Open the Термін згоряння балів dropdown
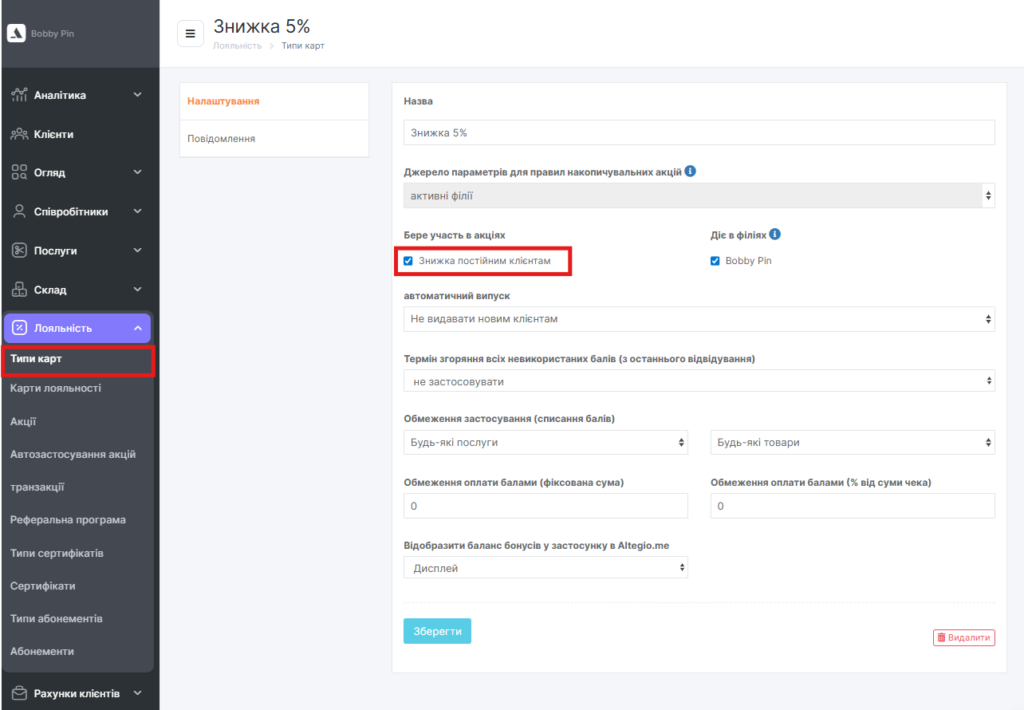This screenshot has height=710, width=1024. (x=699, y=381)
